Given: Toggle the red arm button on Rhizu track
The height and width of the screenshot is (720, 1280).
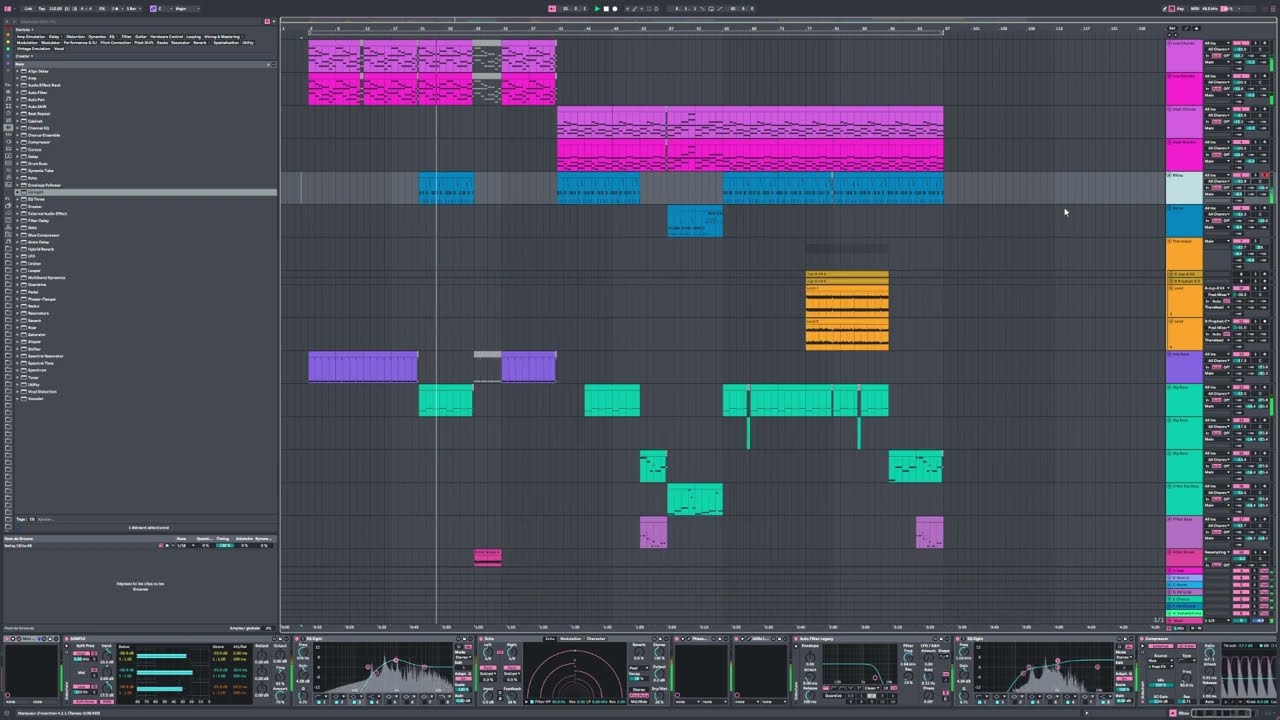Looking at the screenshot, I should click(x=1265, y=175).
